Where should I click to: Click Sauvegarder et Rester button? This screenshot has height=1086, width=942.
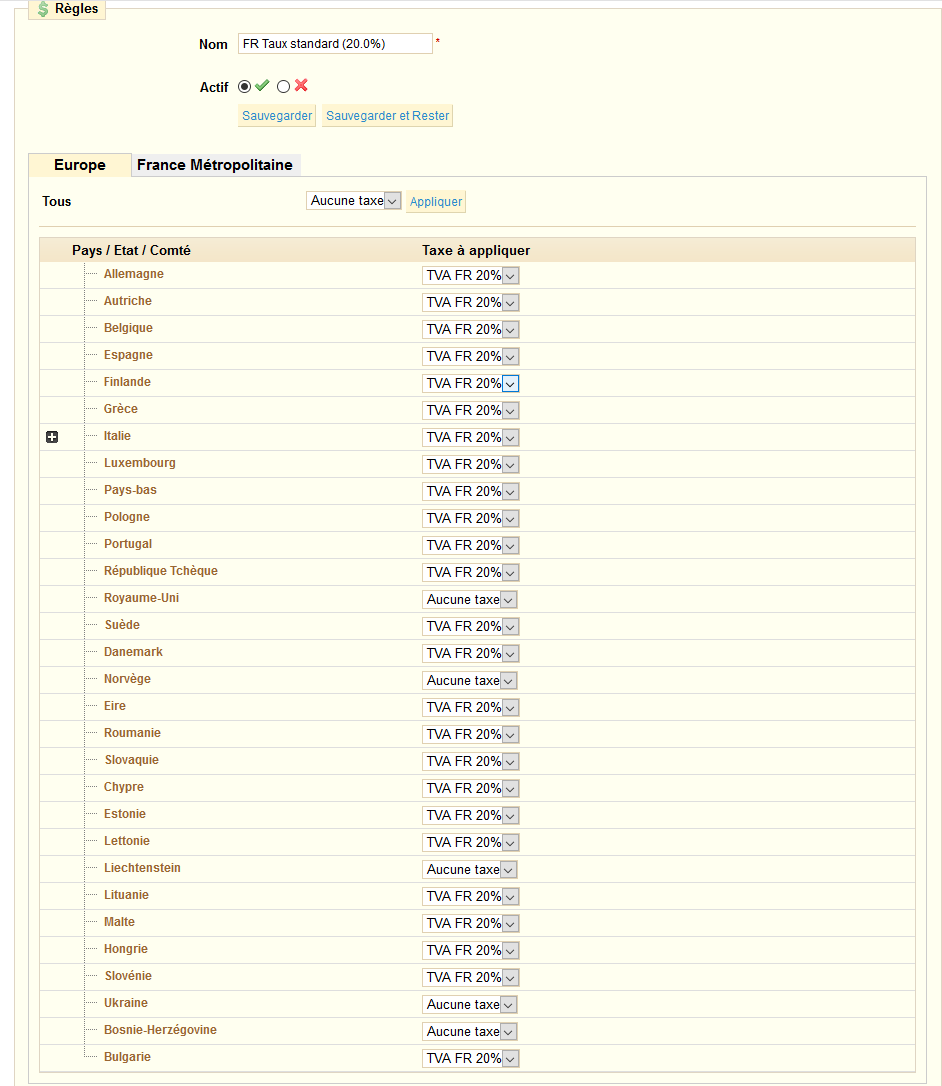coord(387,116)
